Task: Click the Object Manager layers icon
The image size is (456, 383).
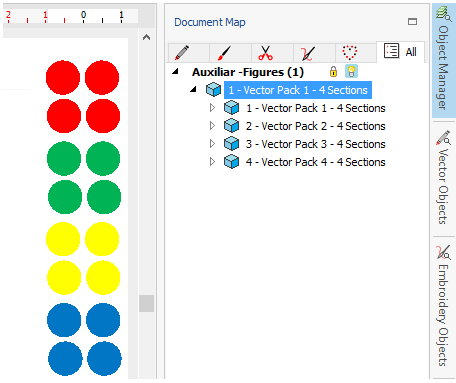Action: [x=443, y=14]
